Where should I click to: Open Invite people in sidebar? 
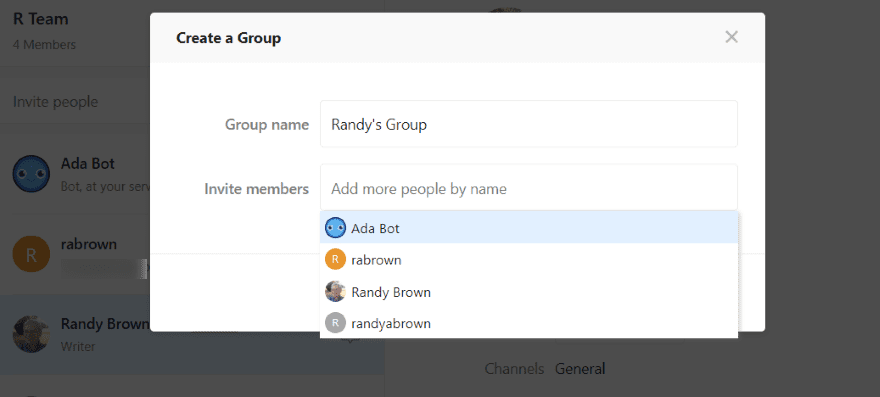(56, 102)
